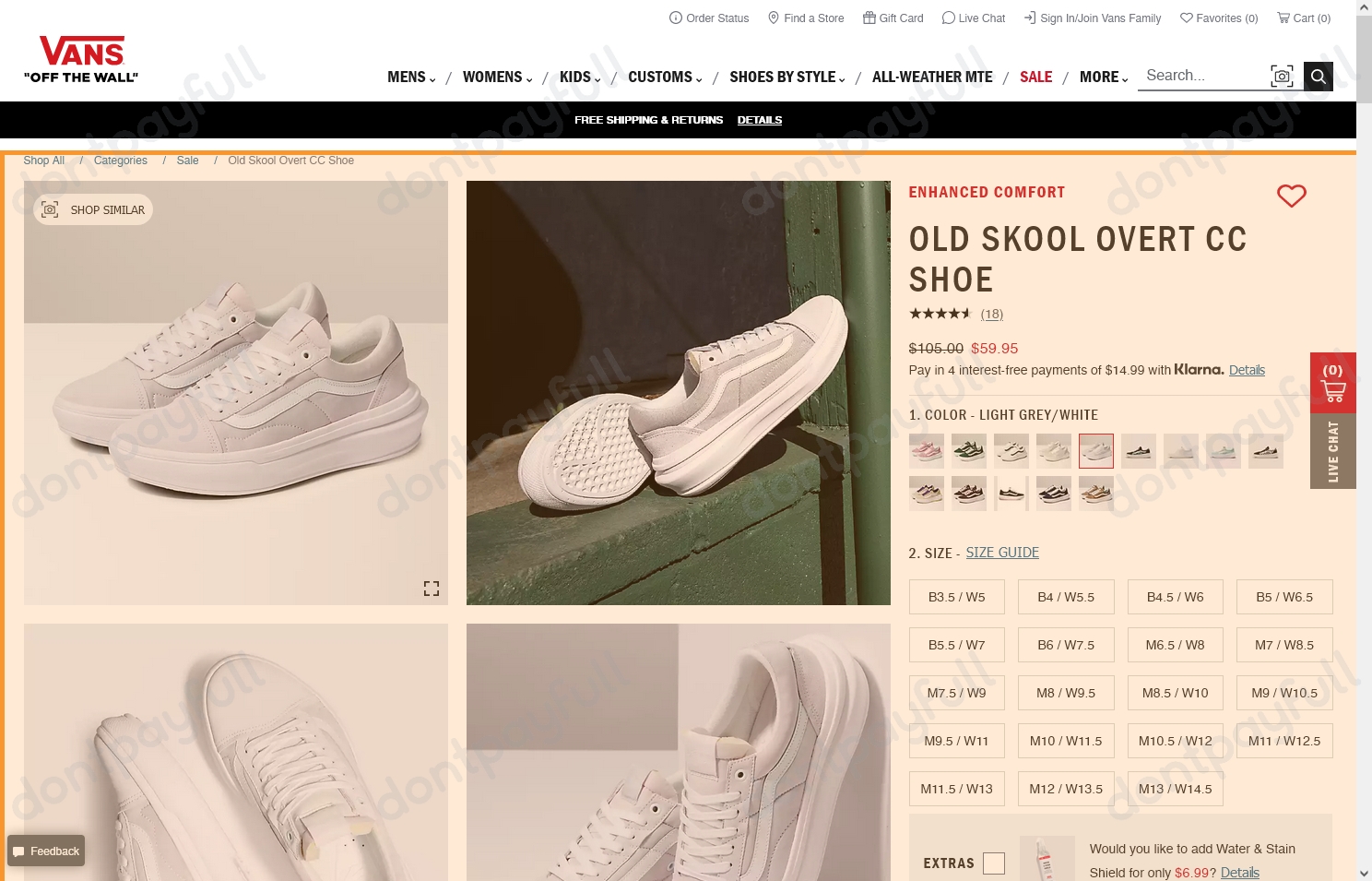Click the Find a Store location pin icon
Viewport: 1372px width, 881px height.
(774, 18)
